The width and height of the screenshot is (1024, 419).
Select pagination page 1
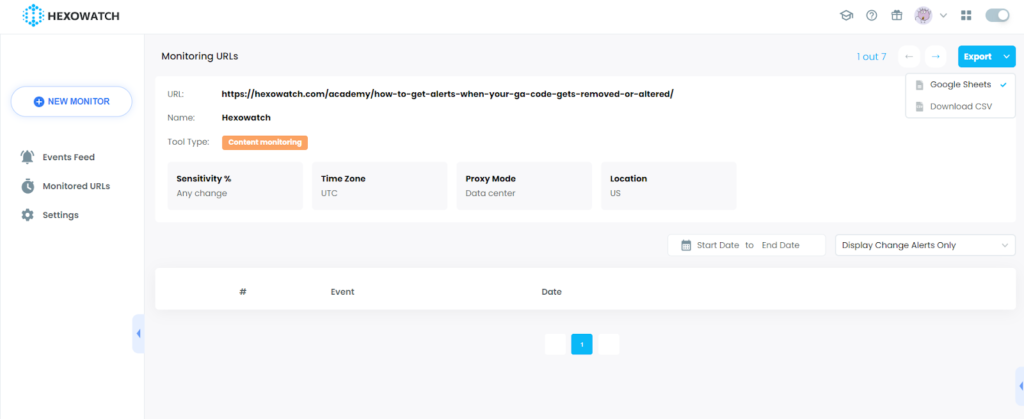click(x=582, y=344)
